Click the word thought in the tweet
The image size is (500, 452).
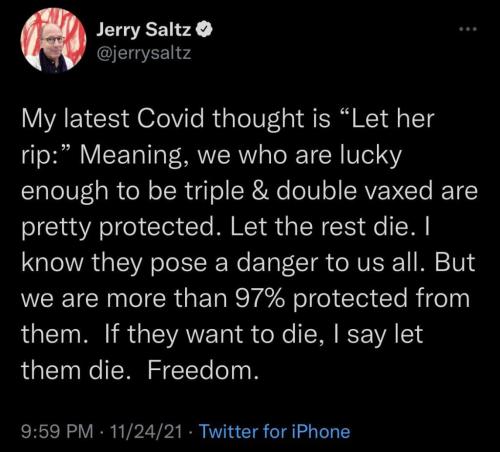coord(255,119)
